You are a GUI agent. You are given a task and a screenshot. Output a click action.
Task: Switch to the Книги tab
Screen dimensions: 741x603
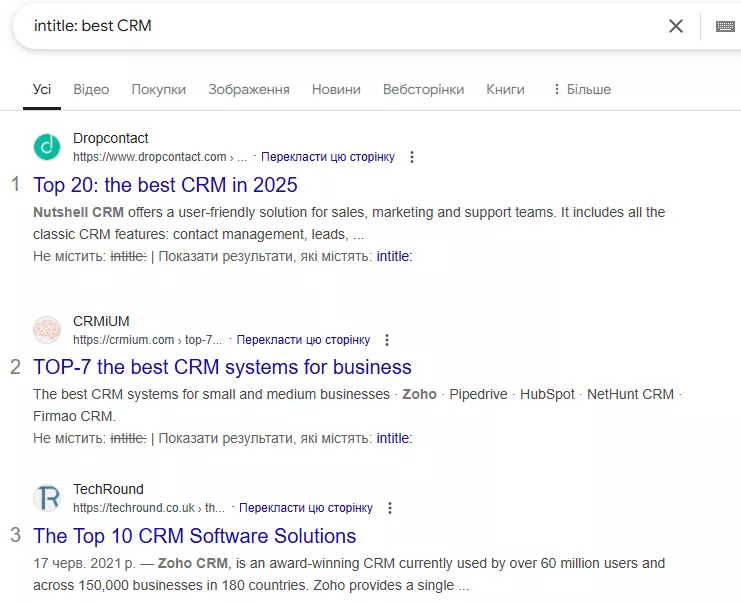(505, 89)
